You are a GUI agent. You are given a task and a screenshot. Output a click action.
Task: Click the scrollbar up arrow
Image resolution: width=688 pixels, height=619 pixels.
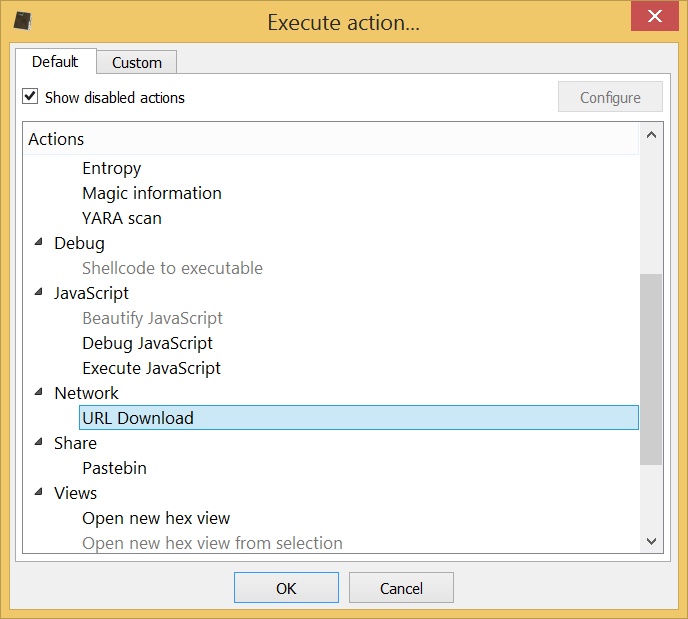tap(651, 135)
